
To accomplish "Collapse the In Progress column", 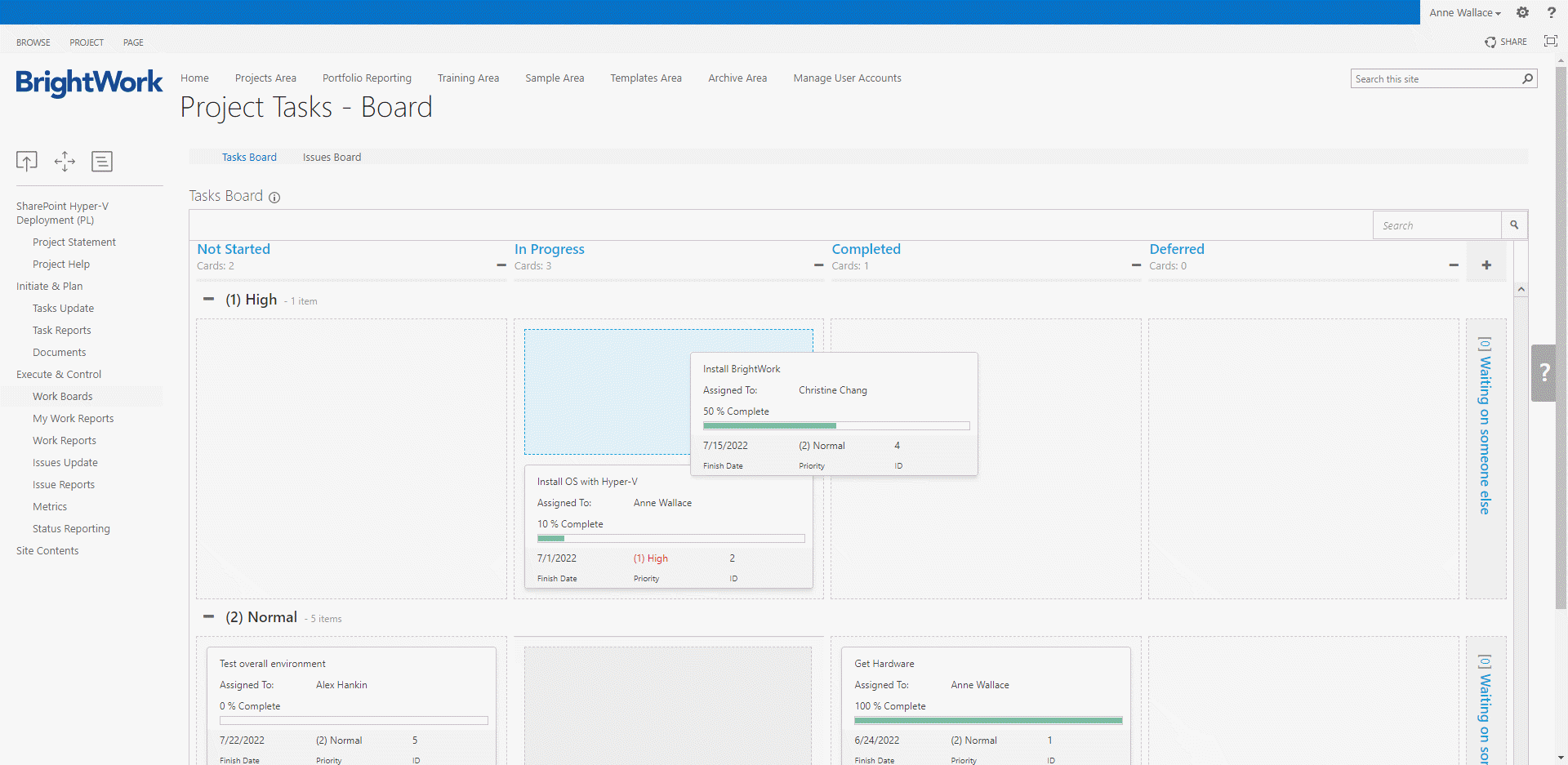I will tap(818, 265).
